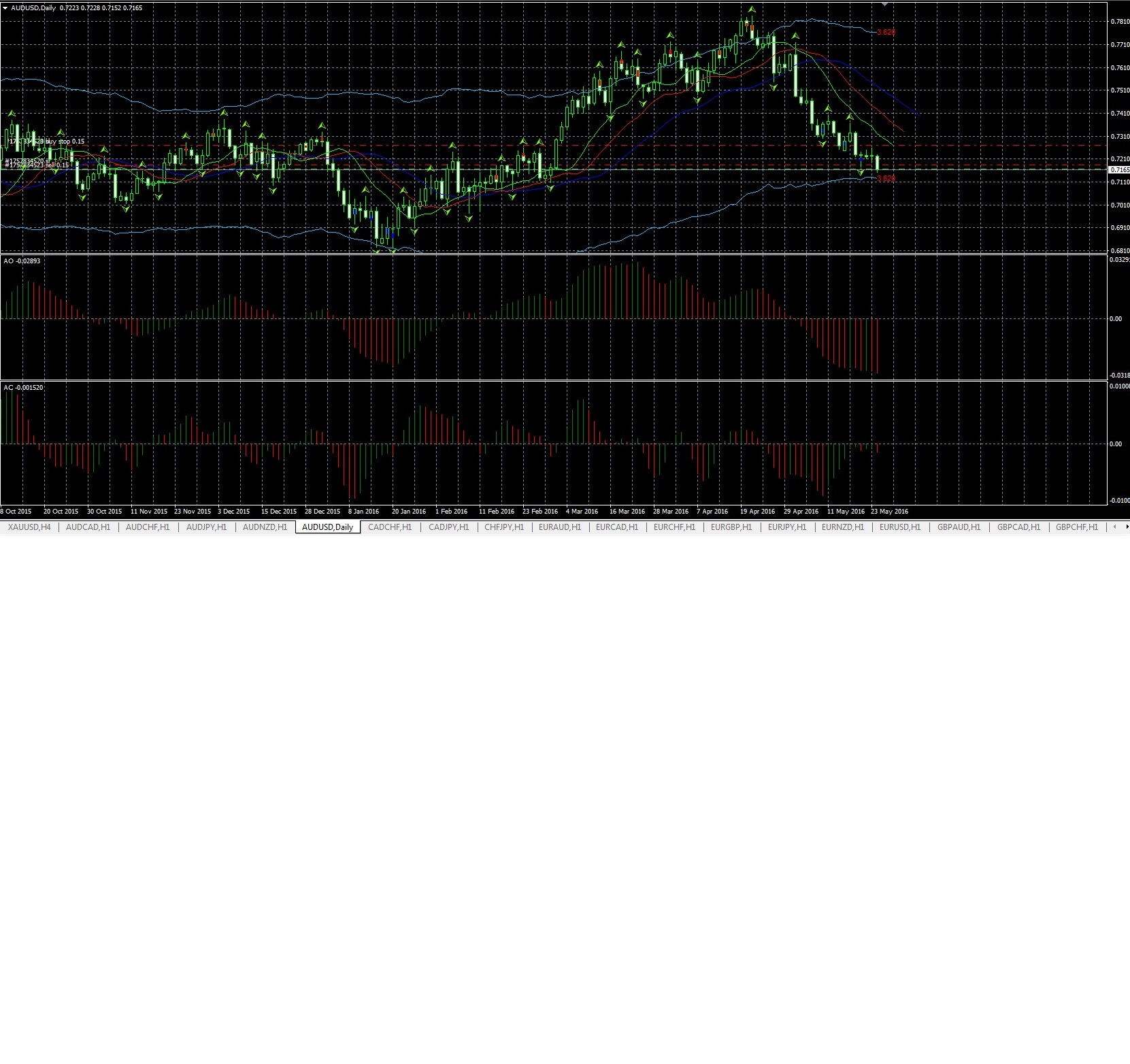
Task: Click the 4 Mar 2016 date label
Action: (x=582, y=512)
